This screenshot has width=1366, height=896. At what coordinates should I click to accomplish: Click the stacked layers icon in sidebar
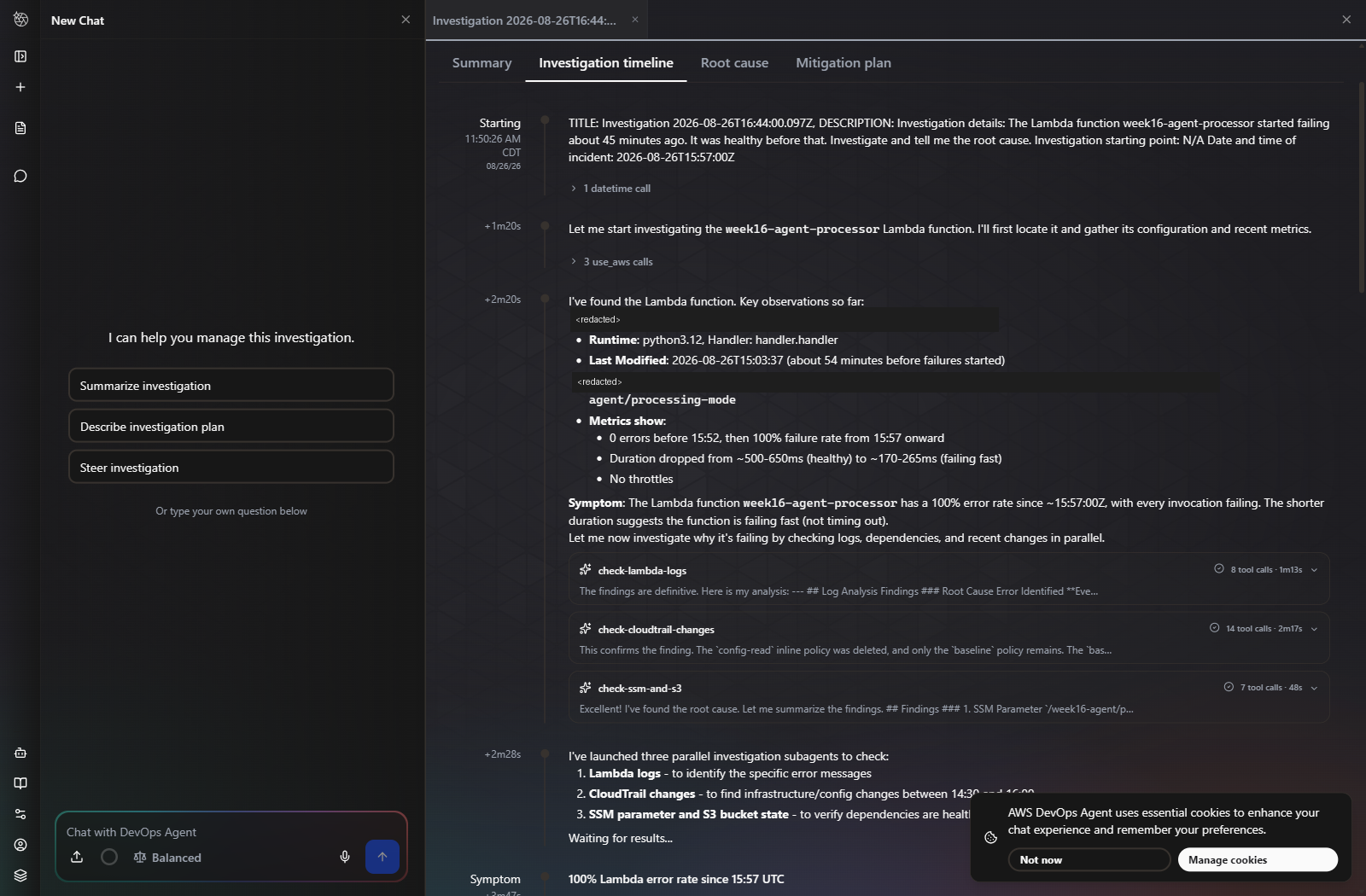20,876
